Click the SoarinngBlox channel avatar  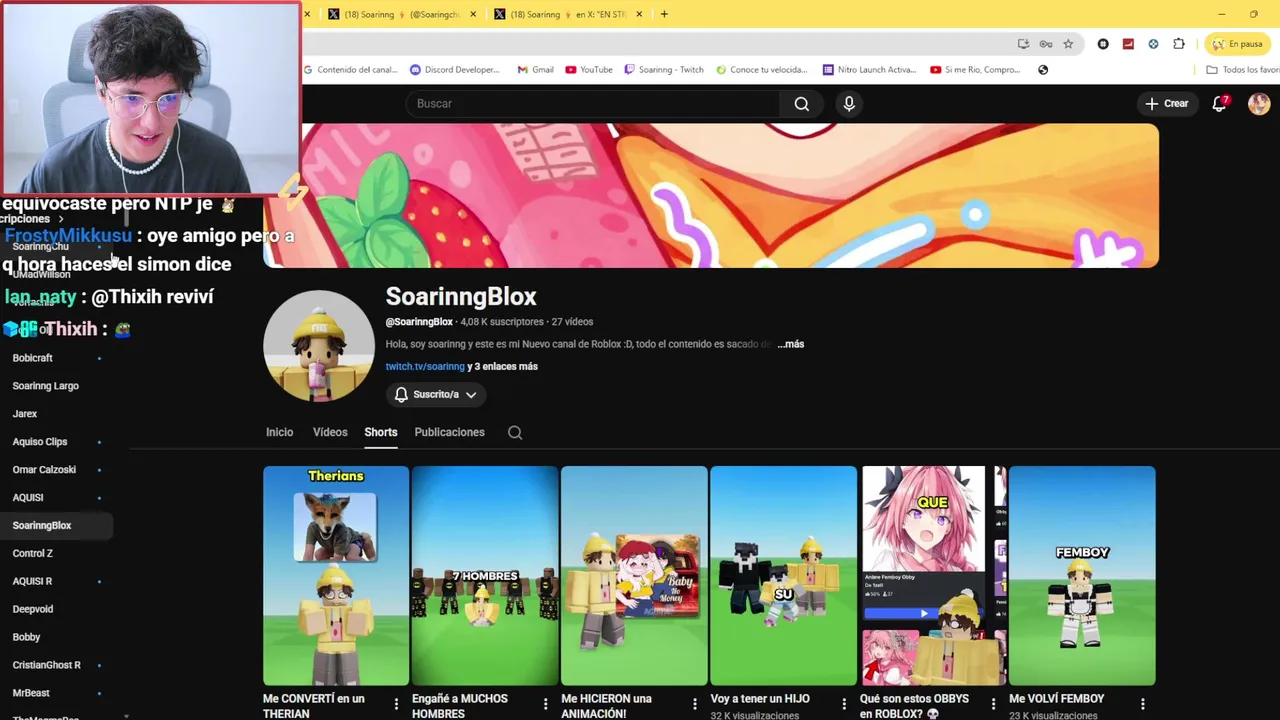point(319,346)
